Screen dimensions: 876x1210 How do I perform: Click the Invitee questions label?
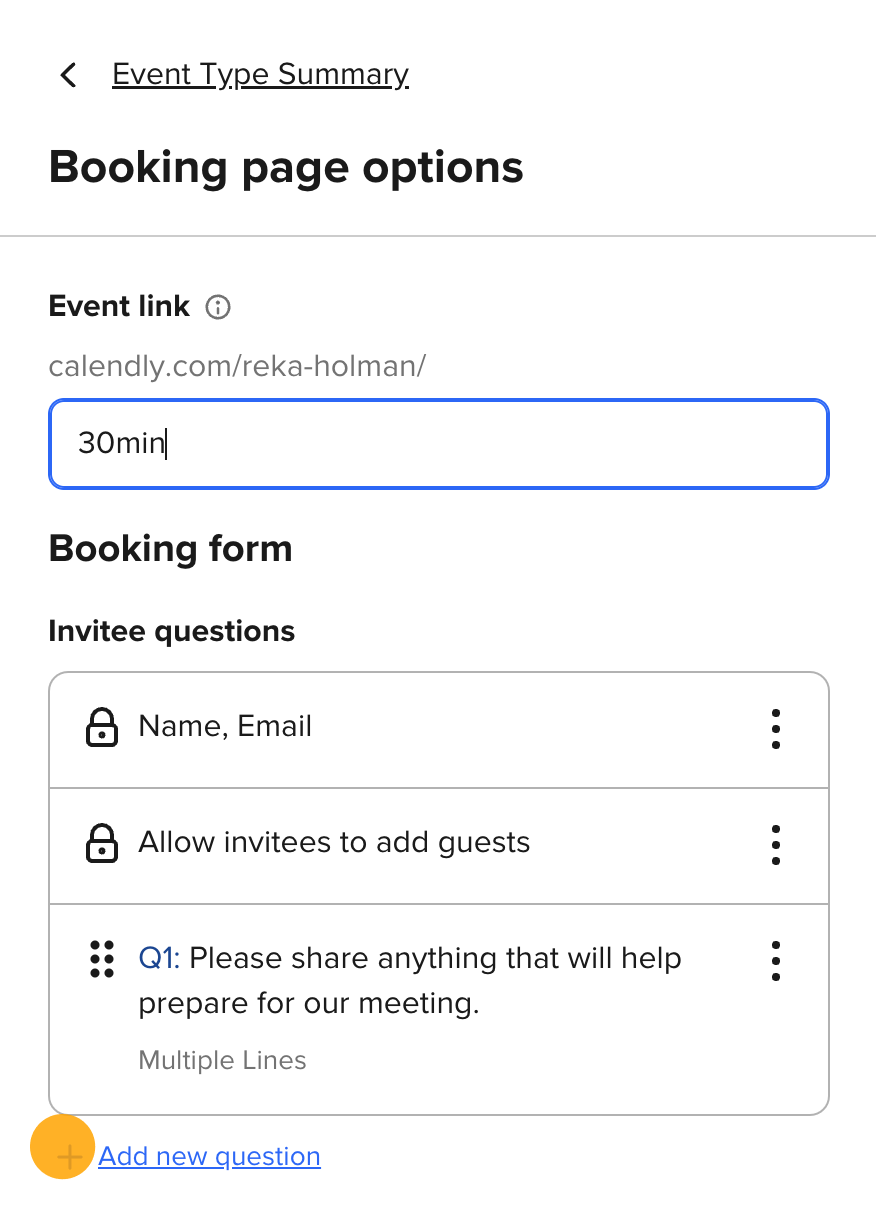(172, 632)
